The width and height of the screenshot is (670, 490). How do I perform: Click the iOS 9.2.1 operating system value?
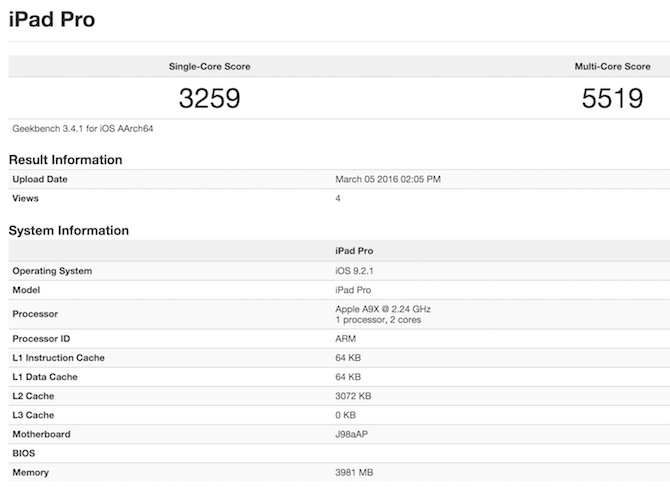[356, 271]
